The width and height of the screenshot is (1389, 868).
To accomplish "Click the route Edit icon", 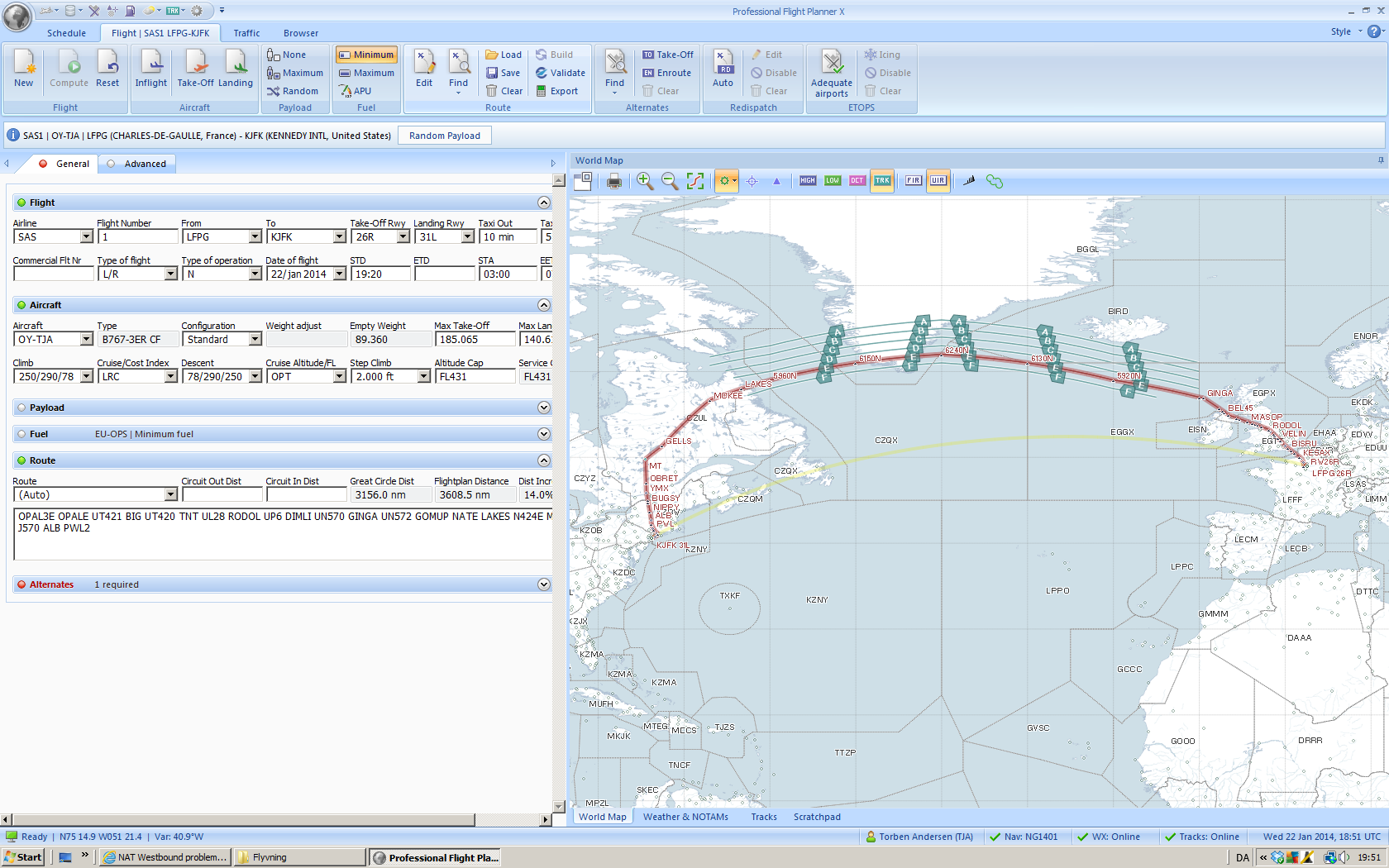I will pyautogui.click(x=424, y=69).
